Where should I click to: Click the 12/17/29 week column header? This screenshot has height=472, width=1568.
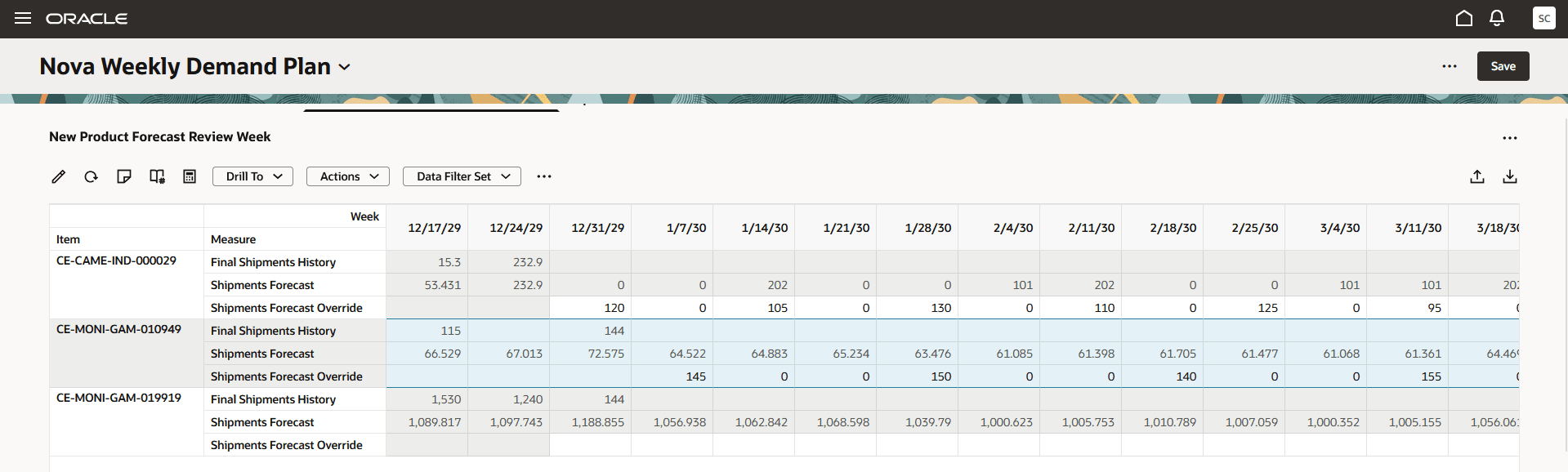(x=427, y=228)
